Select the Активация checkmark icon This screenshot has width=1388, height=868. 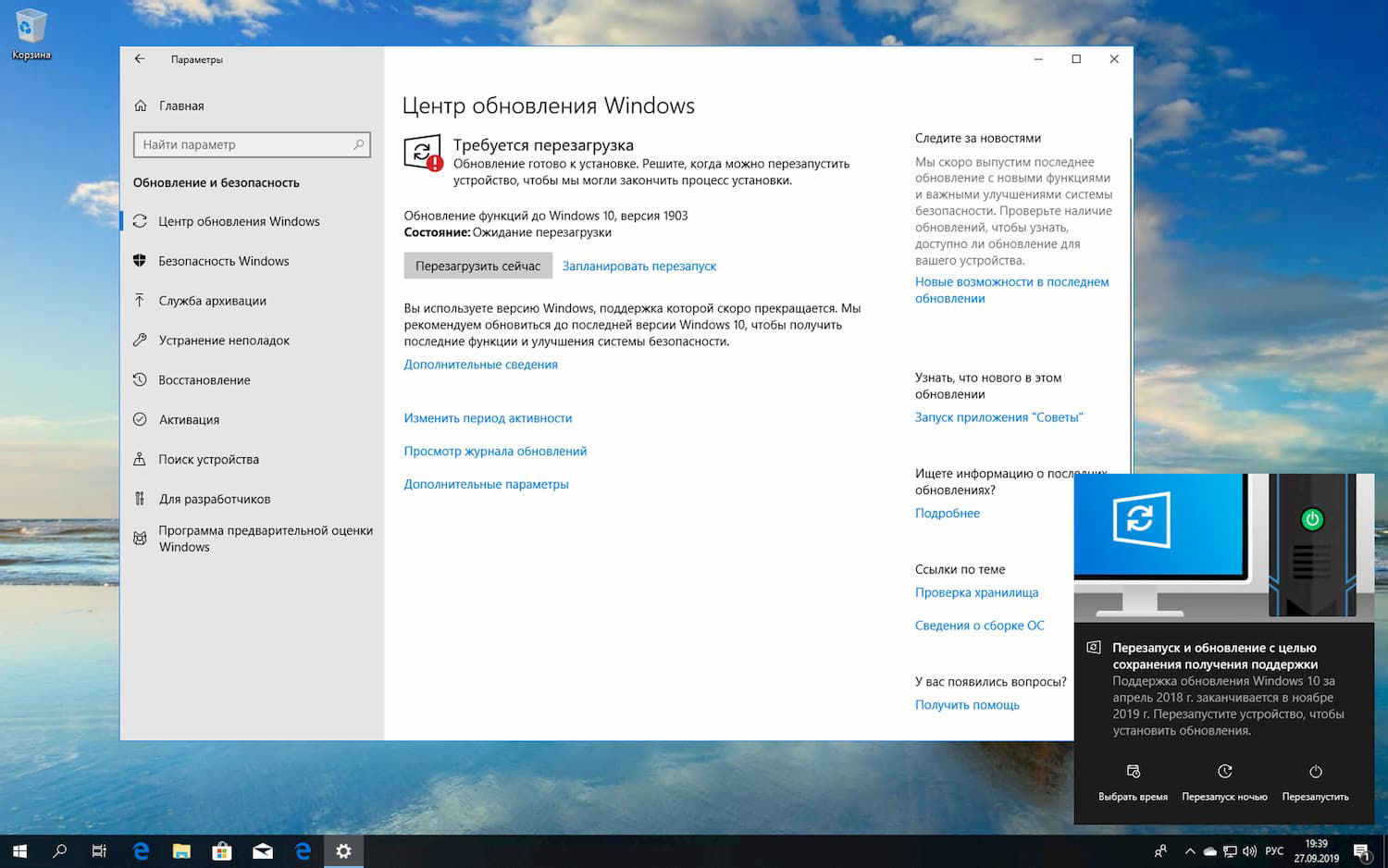[x=141, y=419]
